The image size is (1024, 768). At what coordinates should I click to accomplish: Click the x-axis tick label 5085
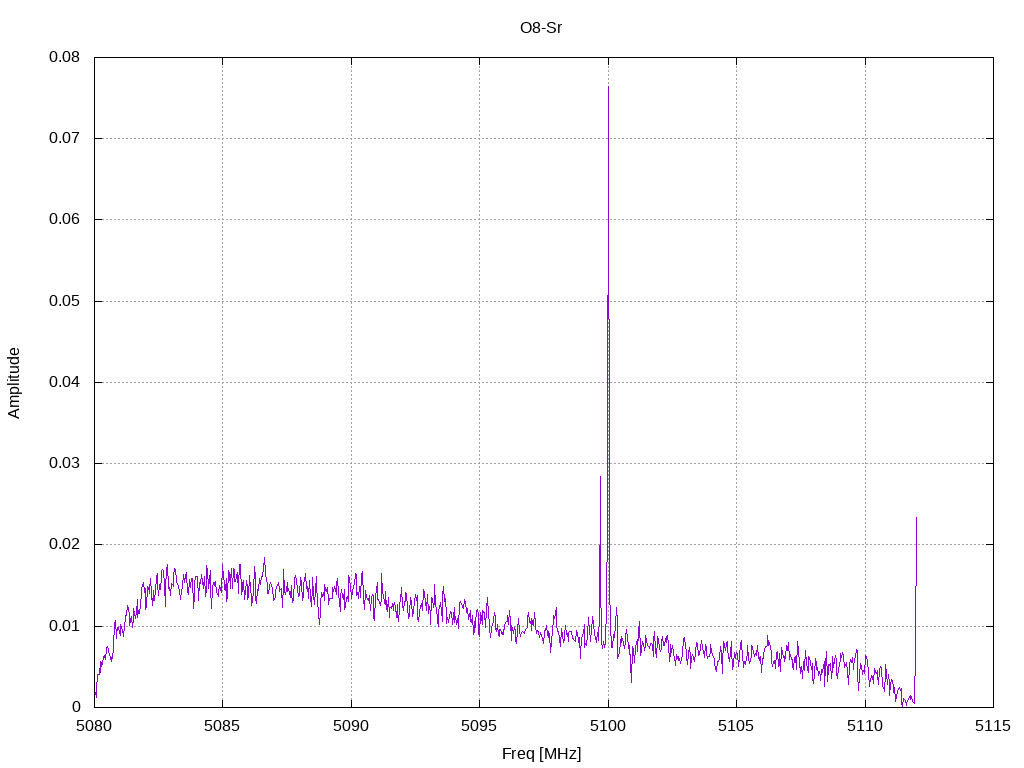pyautogui.click(x=222, y=726)
